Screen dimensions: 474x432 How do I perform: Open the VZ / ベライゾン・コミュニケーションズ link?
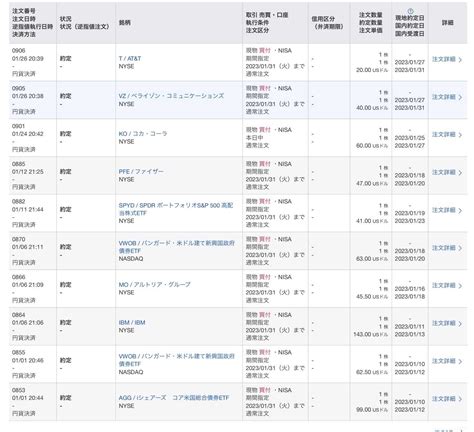(171, 96)
